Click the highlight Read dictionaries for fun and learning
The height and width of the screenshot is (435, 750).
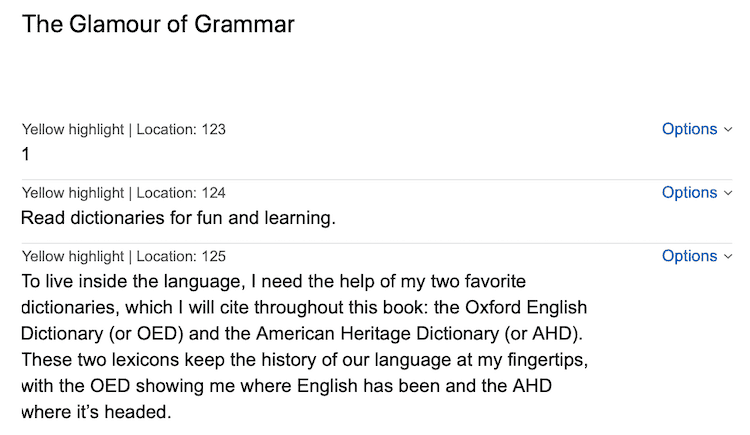[x=178, y=218]
